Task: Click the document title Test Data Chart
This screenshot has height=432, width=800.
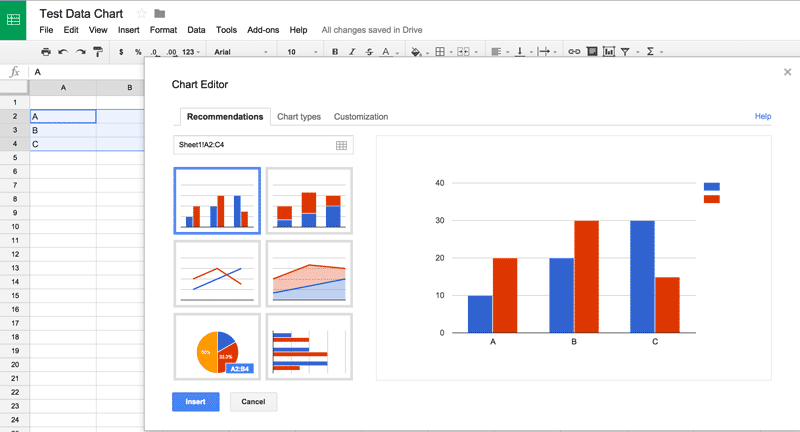Action: [x=81, y=14]
